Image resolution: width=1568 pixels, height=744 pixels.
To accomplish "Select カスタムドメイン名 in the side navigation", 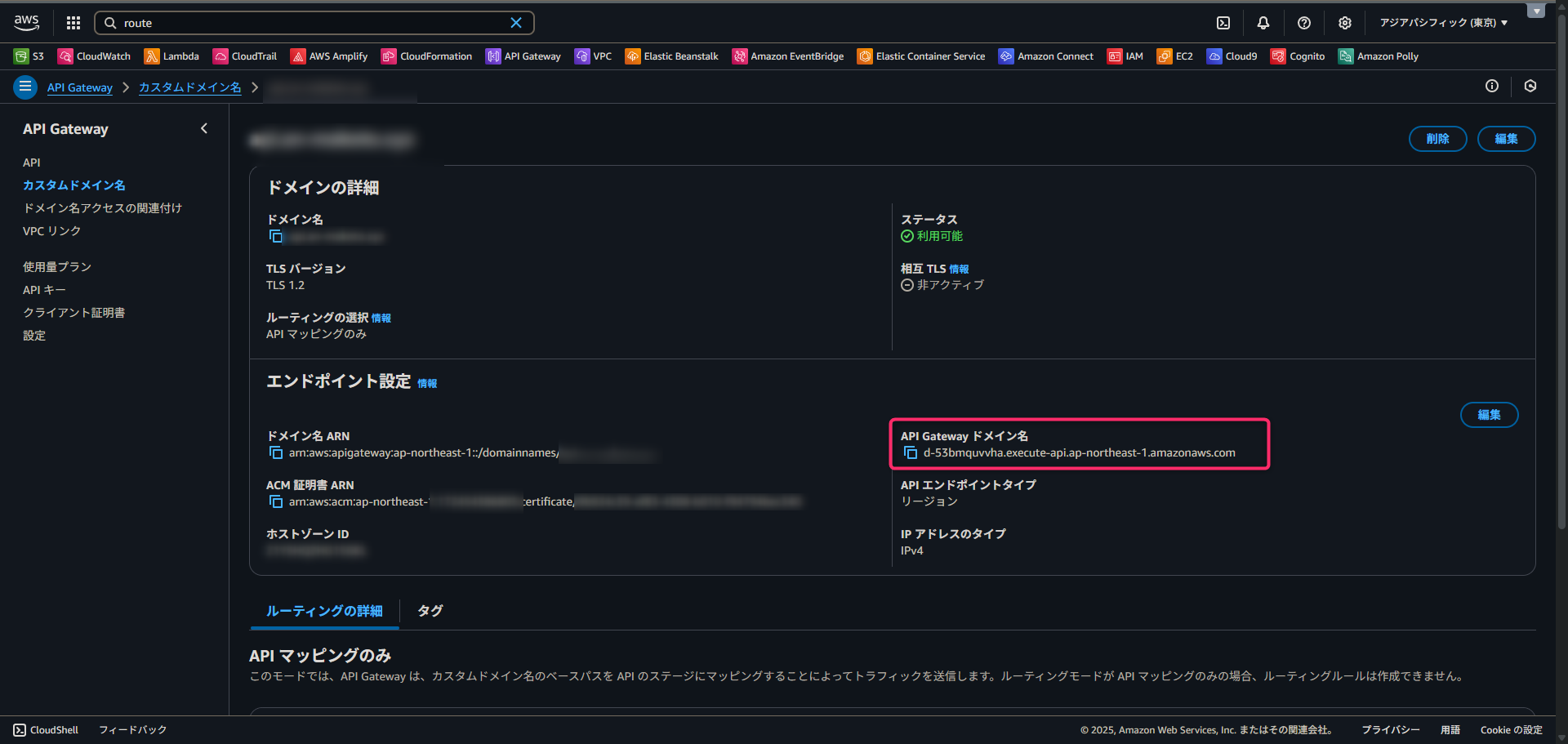I will pyautogui.click(x=74, y=185).
